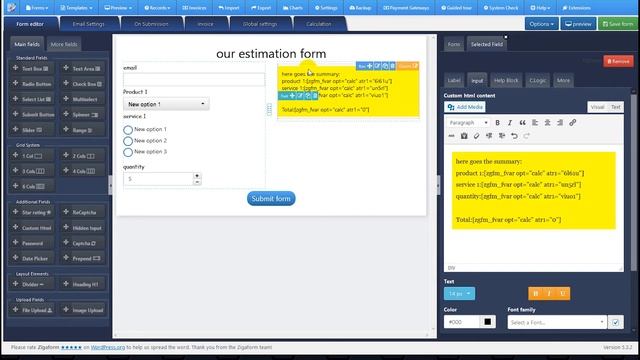Image resolution: width=640 pixels, height=360 pixels.
Task: Click the undo icon in html editor
Action: click(x=514, y=136)
